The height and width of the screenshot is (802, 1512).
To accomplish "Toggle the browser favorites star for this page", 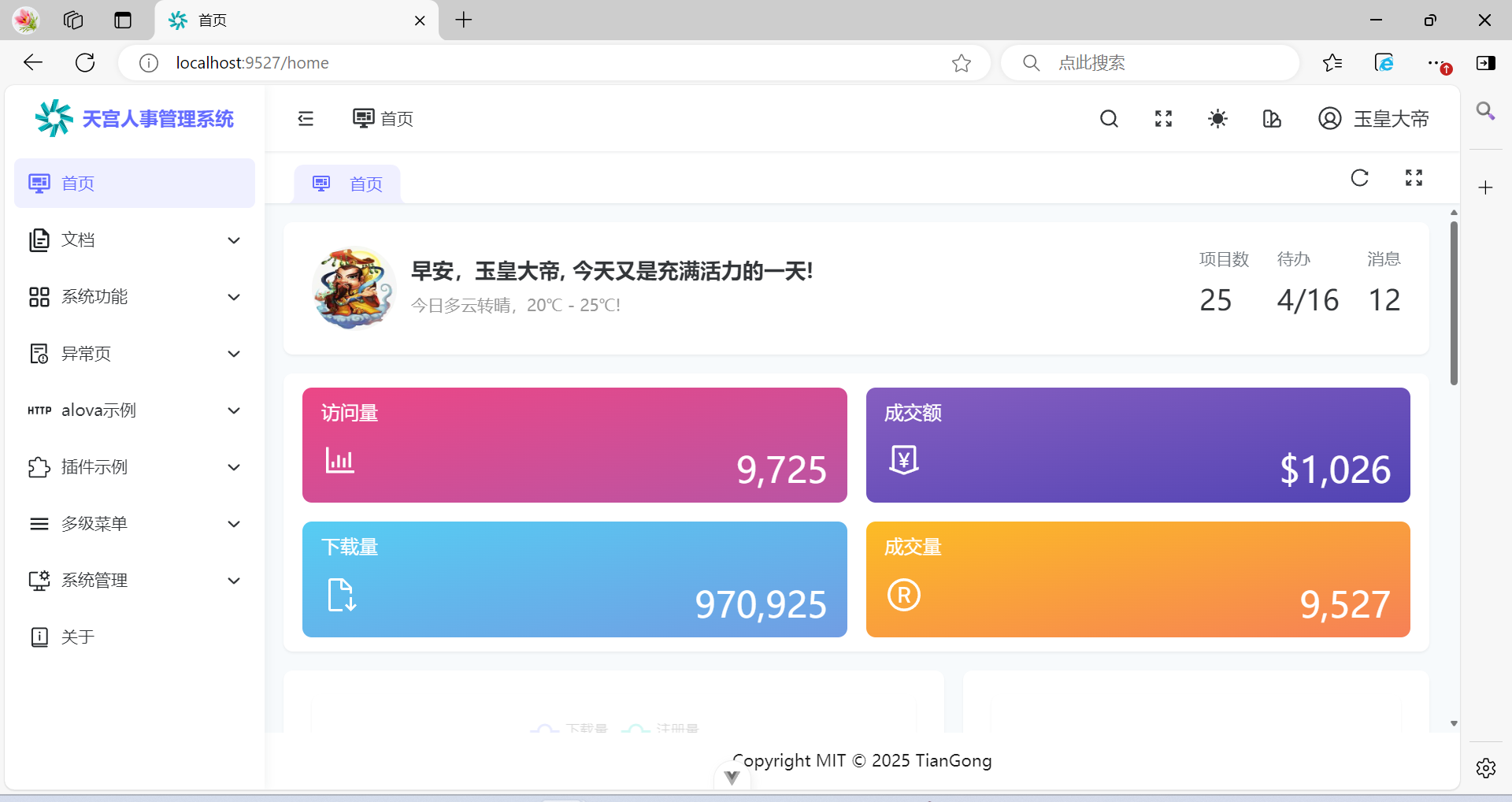I will [962, 63].
